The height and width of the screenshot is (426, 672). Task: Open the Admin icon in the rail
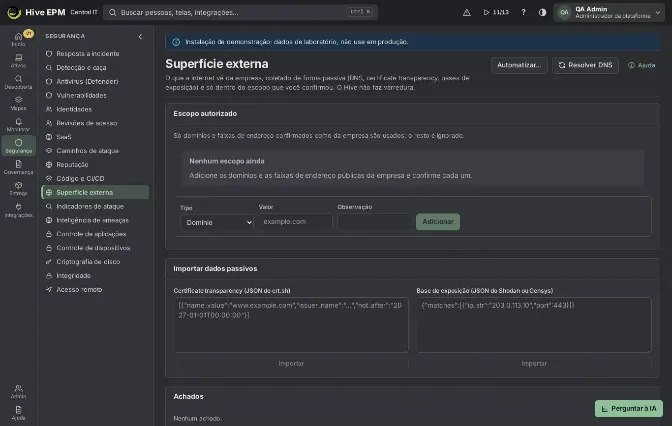click(x=18, y=391)
